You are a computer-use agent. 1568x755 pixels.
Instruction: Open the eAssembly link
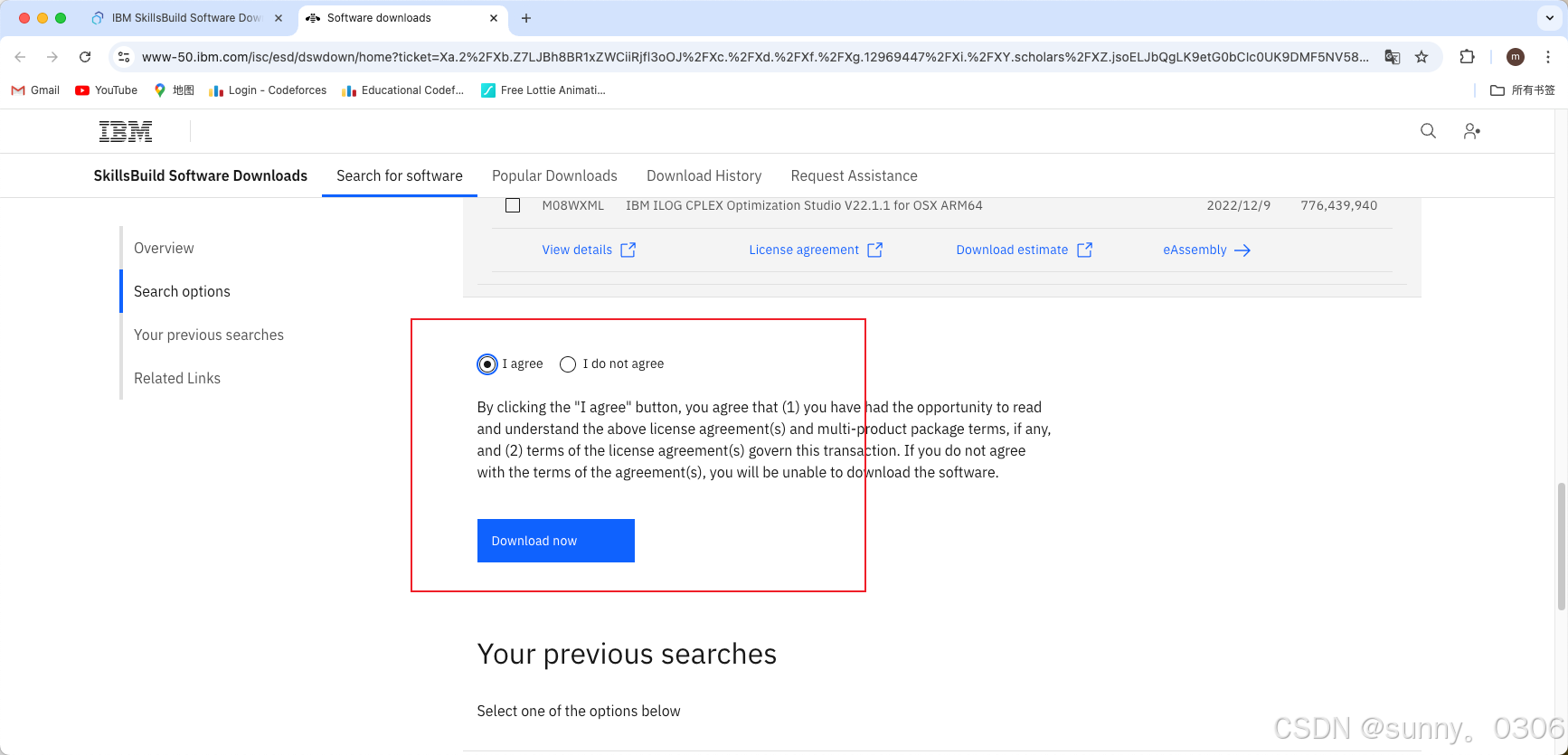pyautogui.click(x=1195, y=250)
